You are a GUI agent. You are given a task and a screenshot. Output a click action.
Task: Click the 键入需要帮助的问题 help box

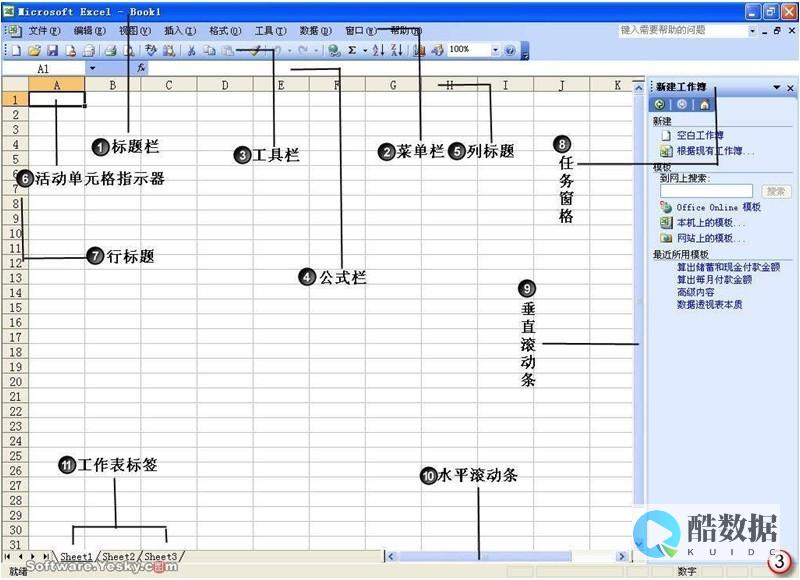coord(683,31)
